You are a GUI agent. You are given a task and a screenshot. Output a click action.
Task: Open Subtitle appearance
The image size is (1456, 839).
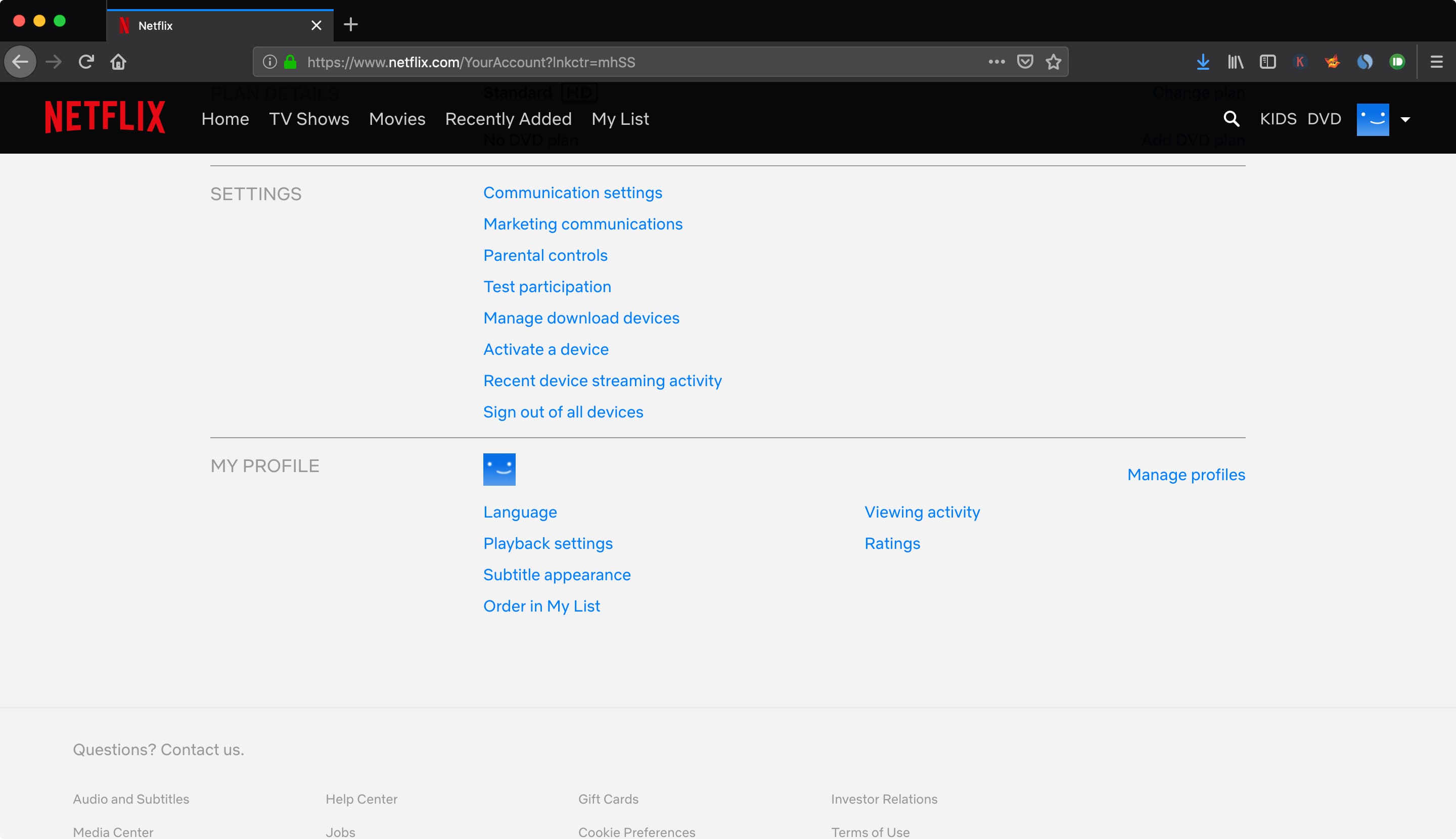pos(557,575)
